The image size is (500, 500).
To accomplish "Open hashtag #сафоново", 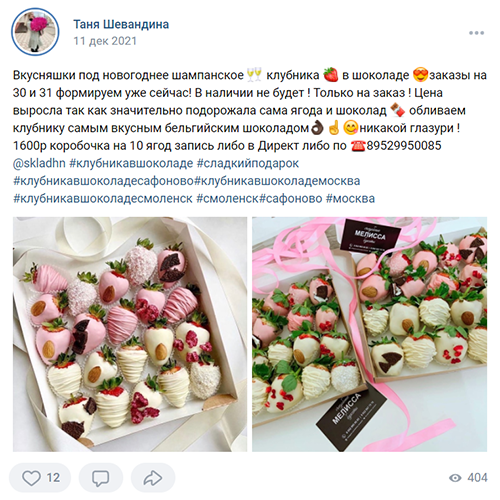I will click(x=291, y=199).
